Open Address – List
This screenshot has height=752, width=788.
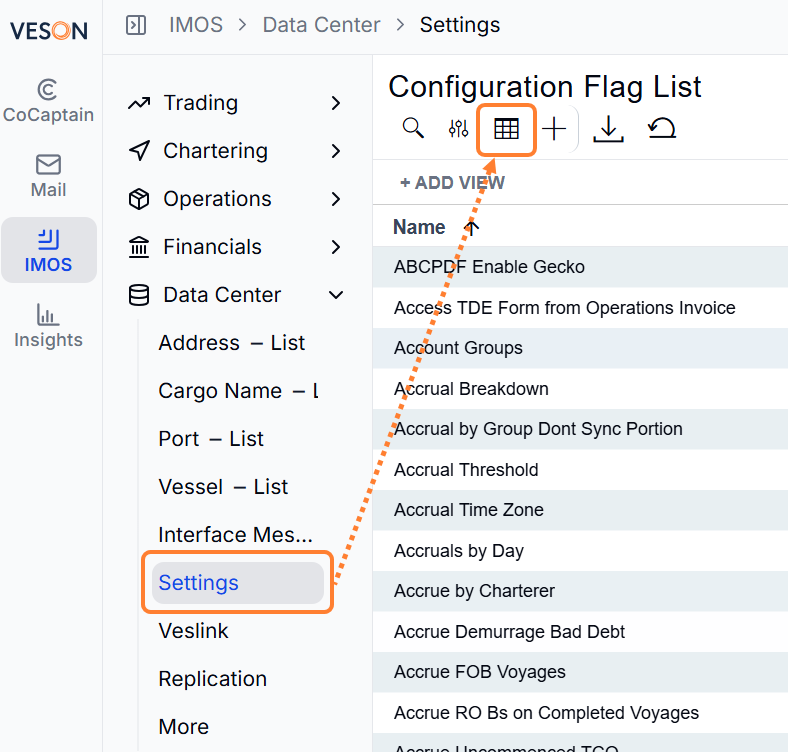[x=232, y=343]
